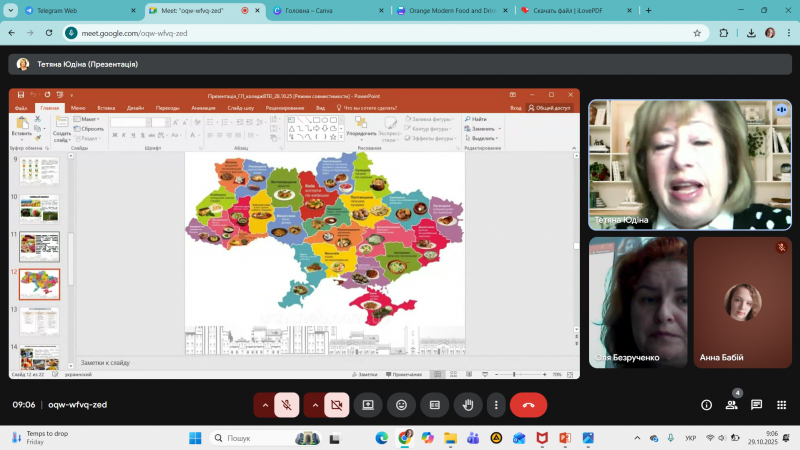Open more options three-dot menu
Image resolution: width=800 pixels, height=450 pixels.
[x=495, y=405]
